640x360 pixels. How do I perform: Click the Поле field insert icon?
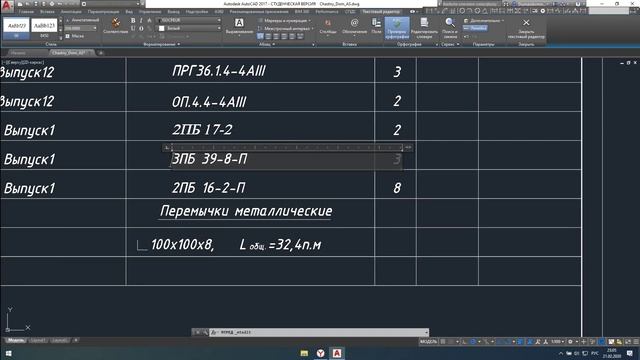point(376,25)
